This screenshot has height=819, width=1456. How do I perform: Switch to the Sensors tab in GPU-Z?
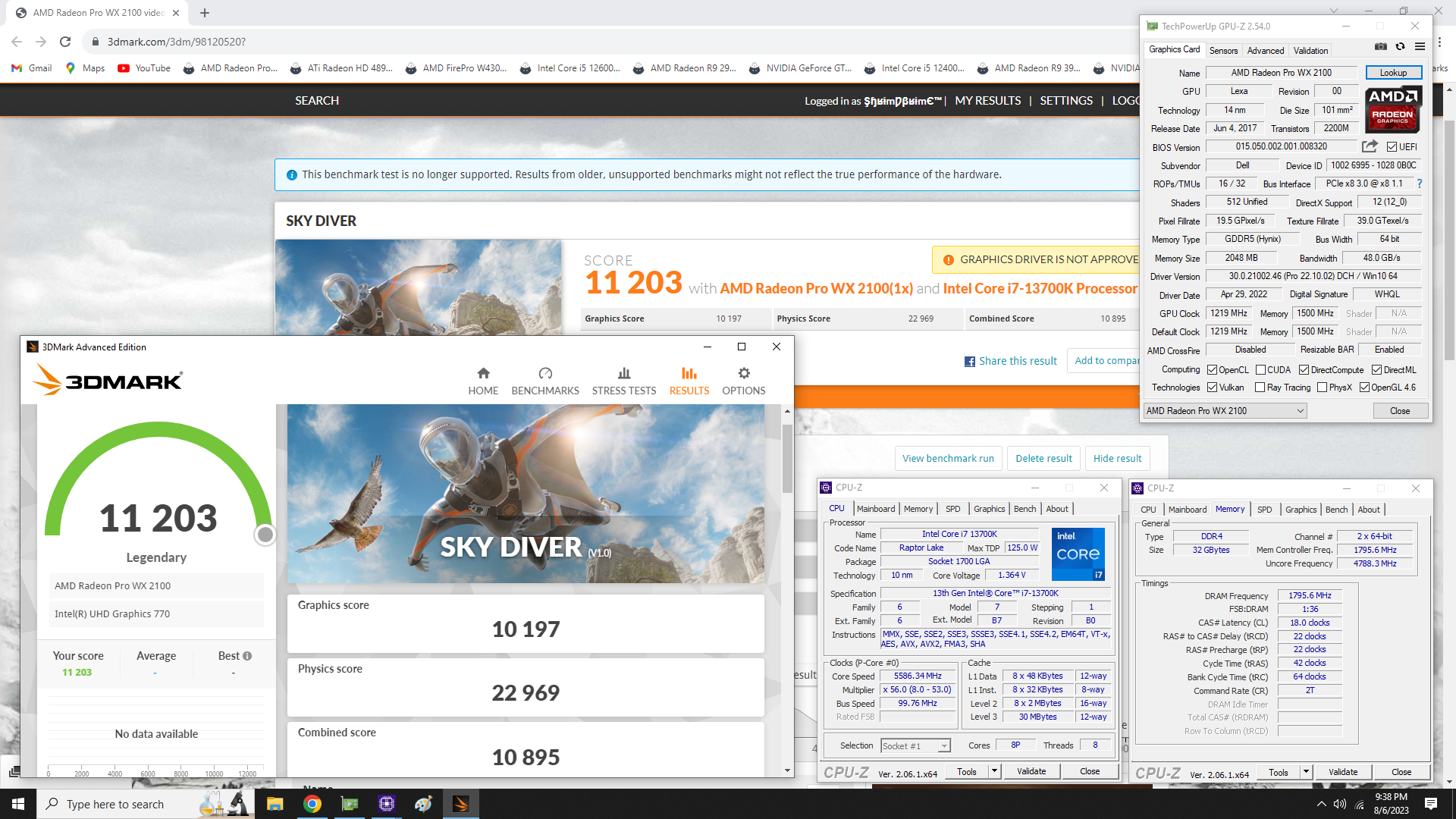(x=1223, y=51)
